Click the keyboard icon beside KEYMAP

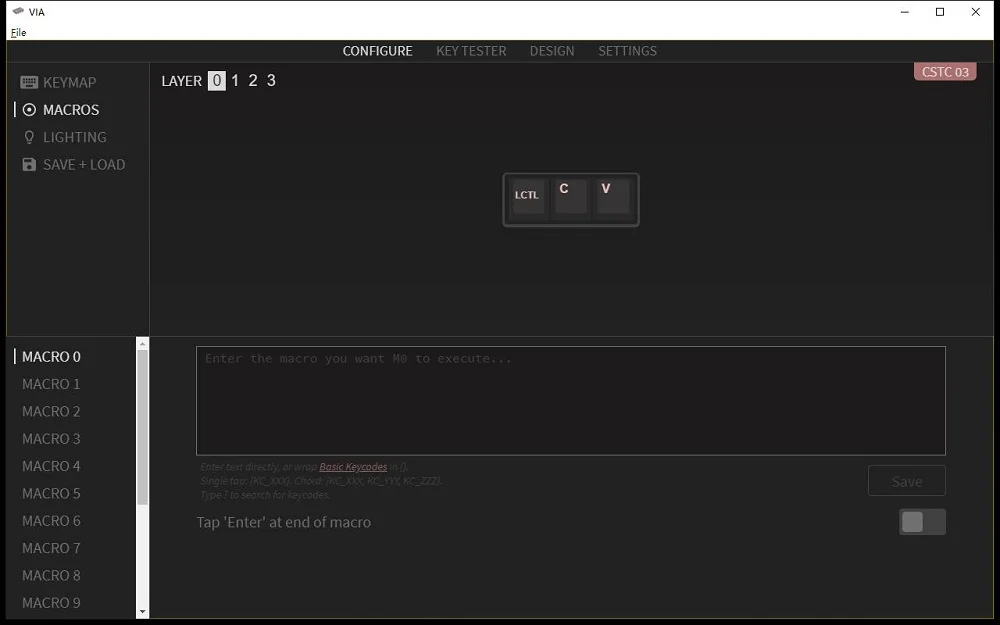[29, 83]
